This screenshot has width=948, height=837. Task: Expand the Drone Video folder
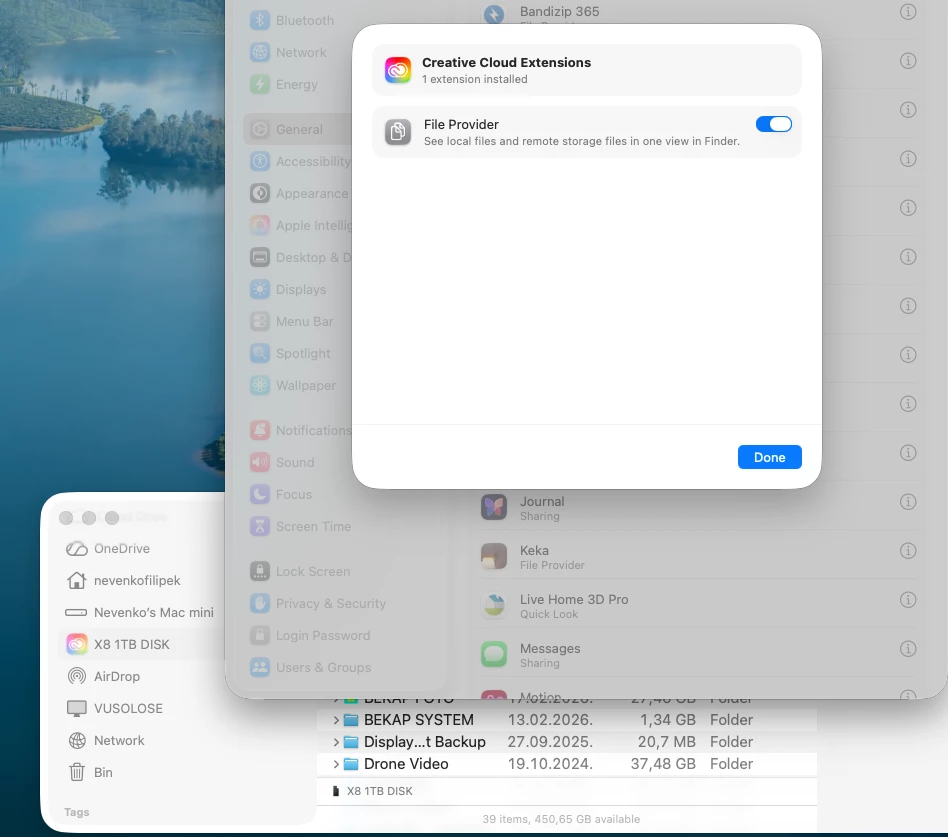pos(336,764)
